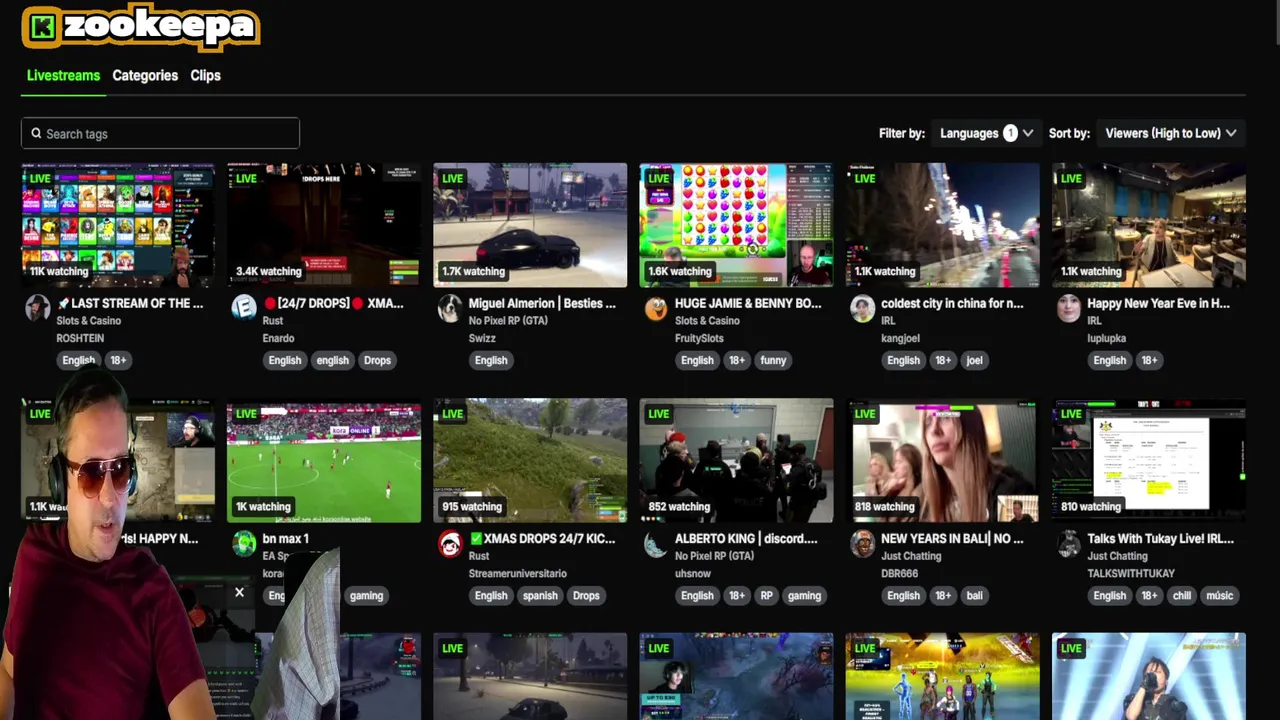Open HUGE JAMIE & BENNY BO... title

748,303
